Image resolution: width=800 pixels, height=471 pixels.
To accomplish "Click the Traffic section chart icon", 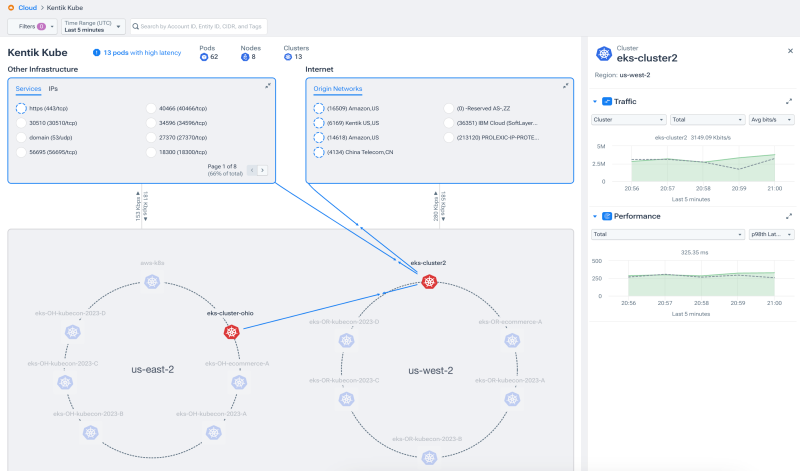I will click(x=607, y=102).
